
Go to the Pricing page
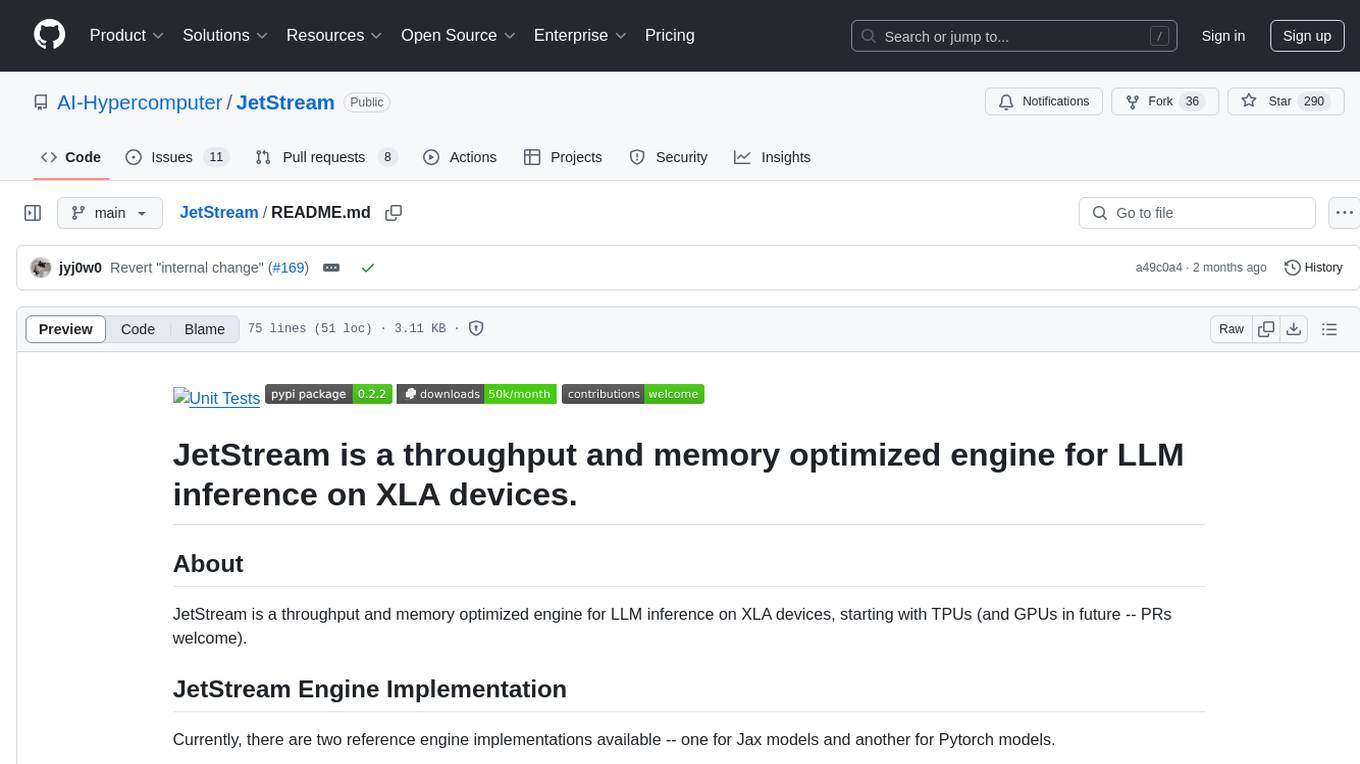[x=670, y=35]
